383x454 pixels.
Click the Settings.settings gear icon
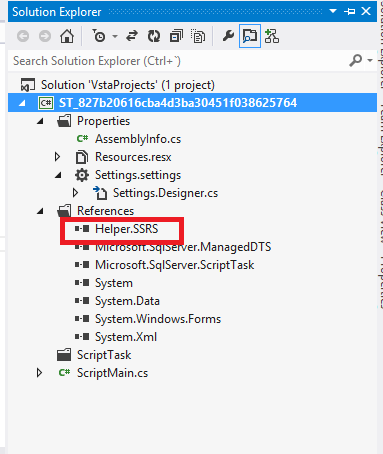click(x=82, y=175)
